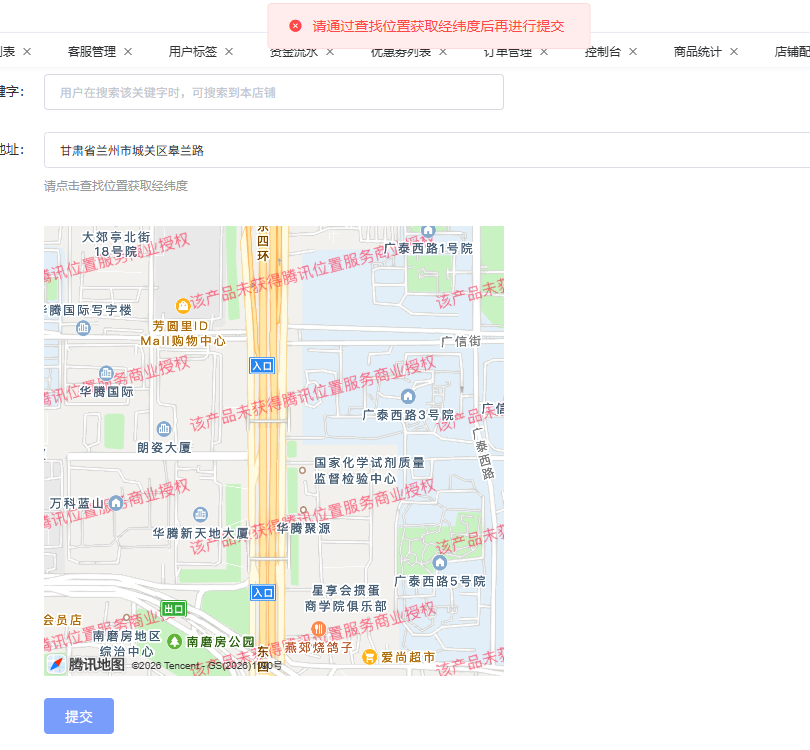The image size is (810, 750).
Task: Select the 燕郊烧鸽子 restaurant icon
Action: (x=319, y=629)
